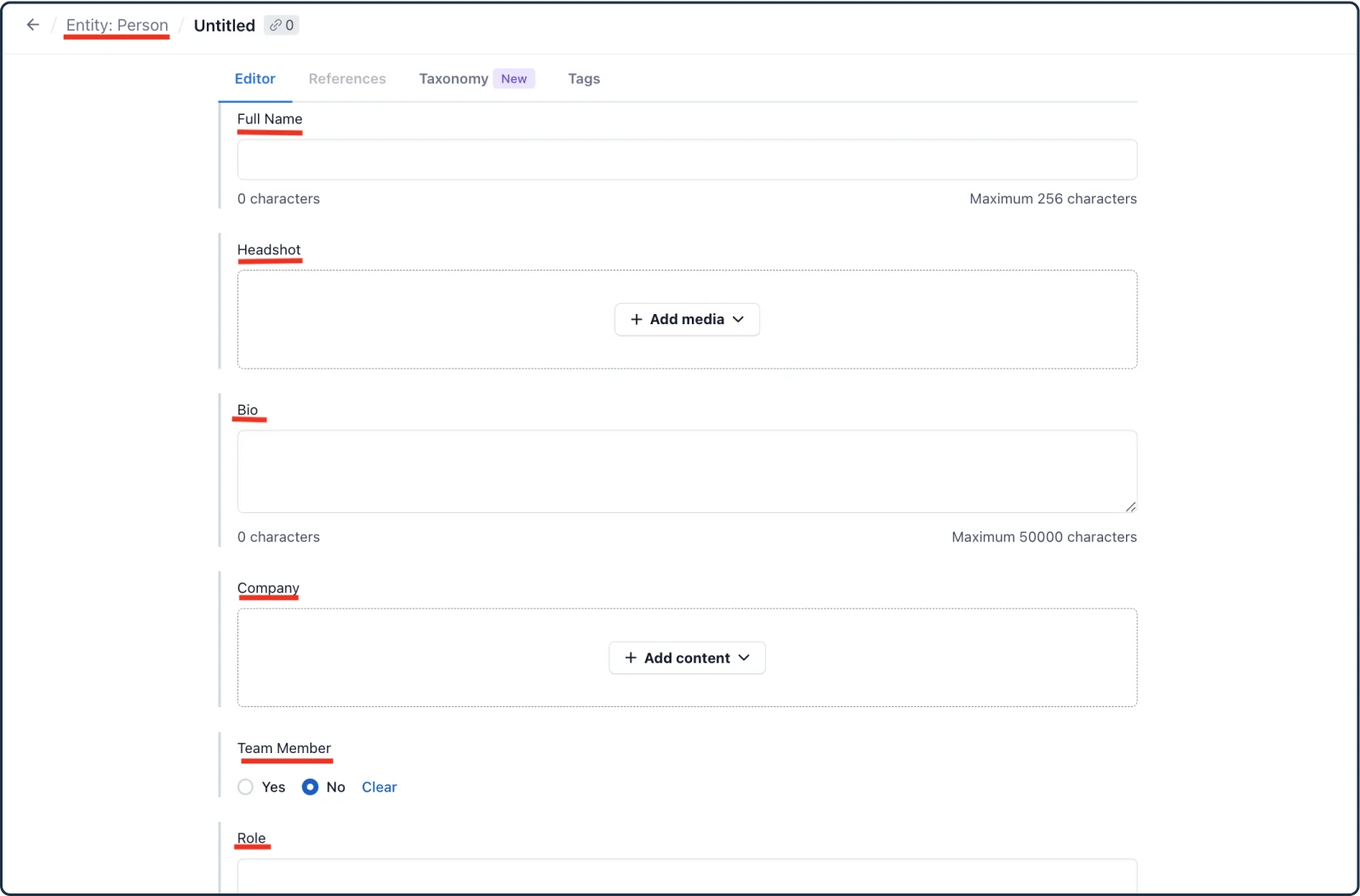The image size is (1360, 896).
Task: Focus the Full Name text field
Action: (x=687, y=160)
